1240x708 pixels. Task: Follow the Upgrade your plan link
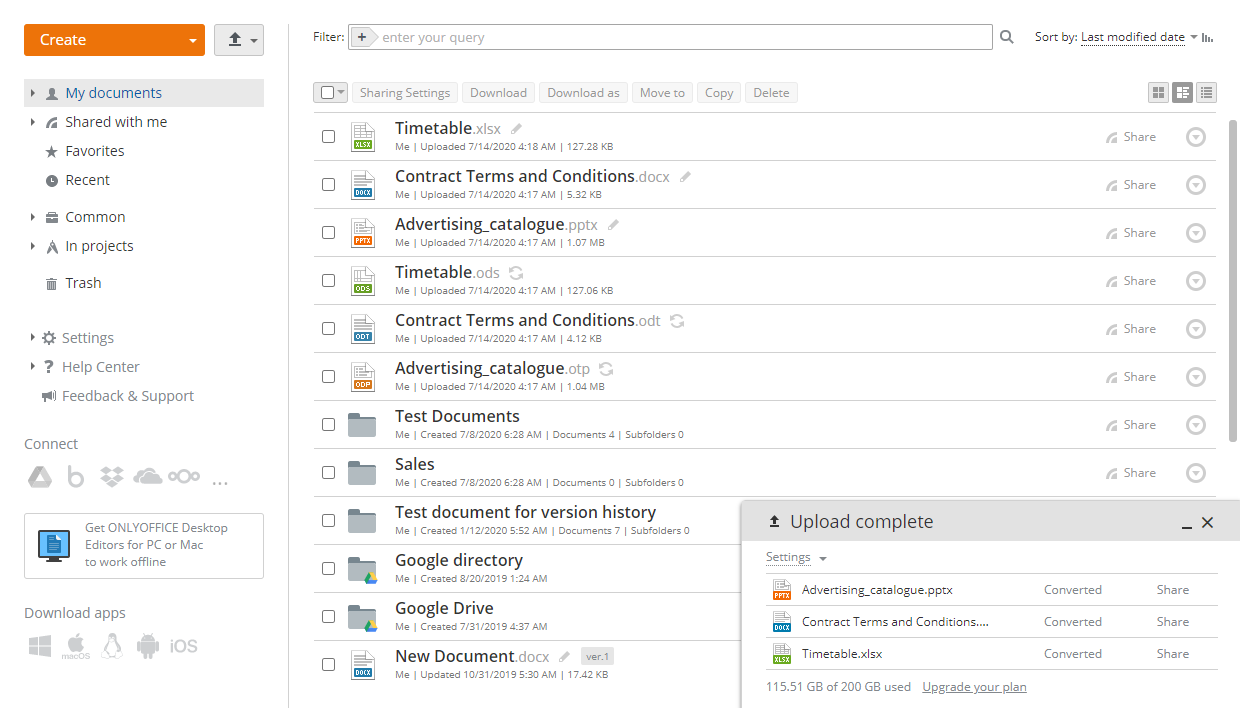(974, 686)
